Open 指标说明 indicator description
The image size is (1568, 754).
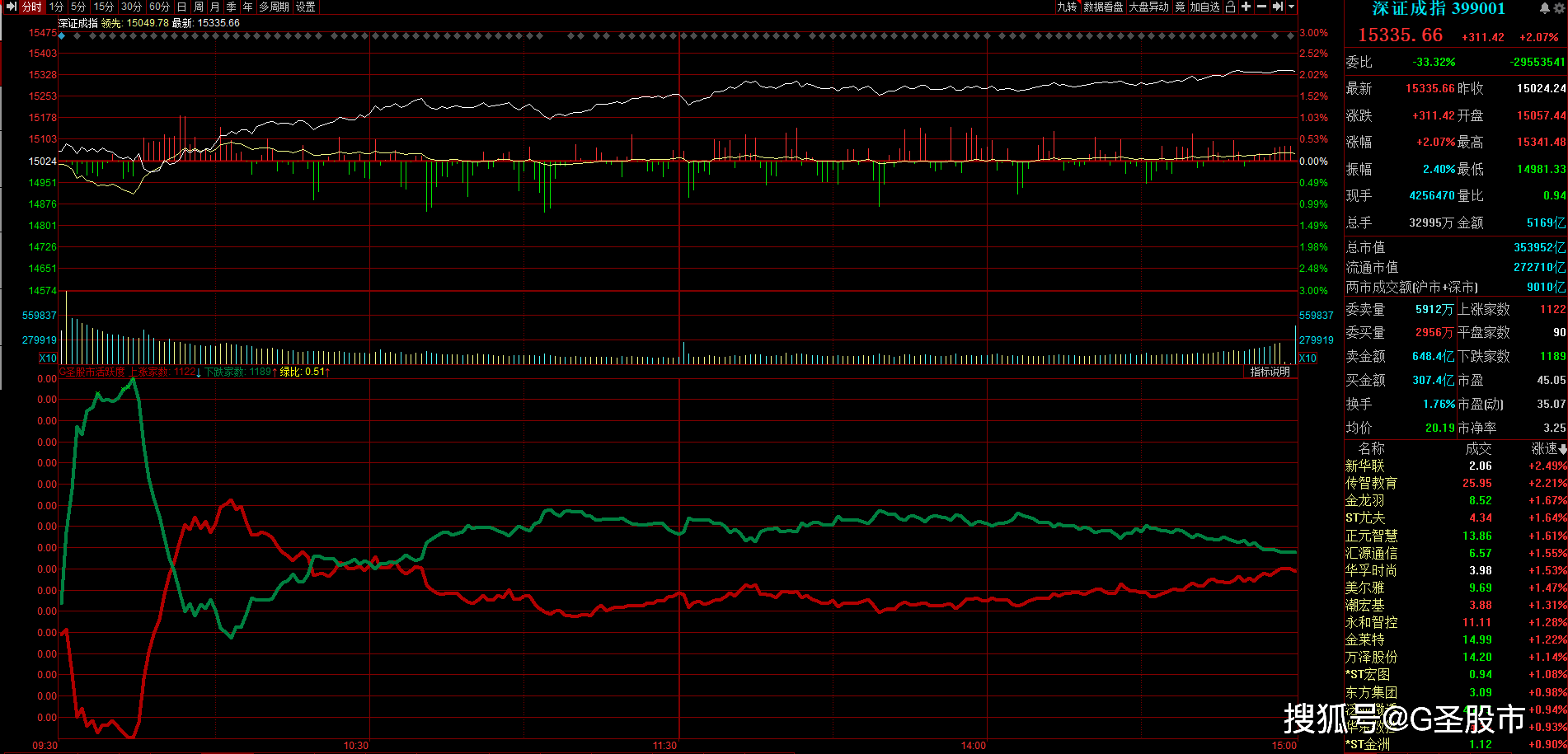[x=1270, y=372]
